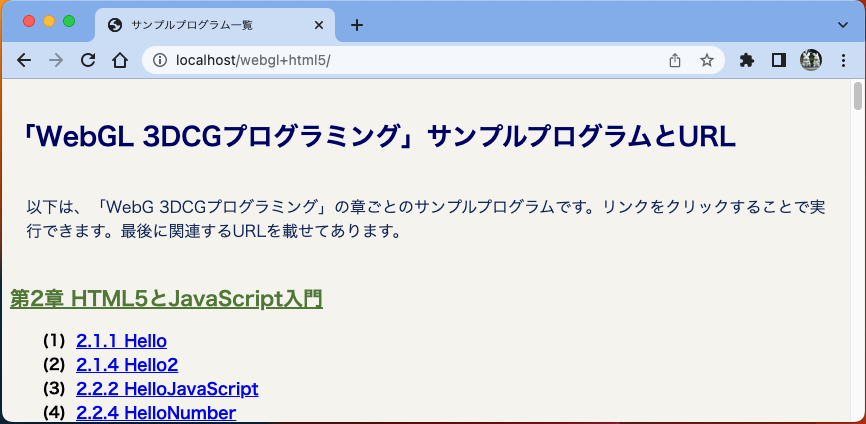This screenshot has width=866, height=424.
Task: Bookmark this page with the star icon
Action: coord(706,60)
